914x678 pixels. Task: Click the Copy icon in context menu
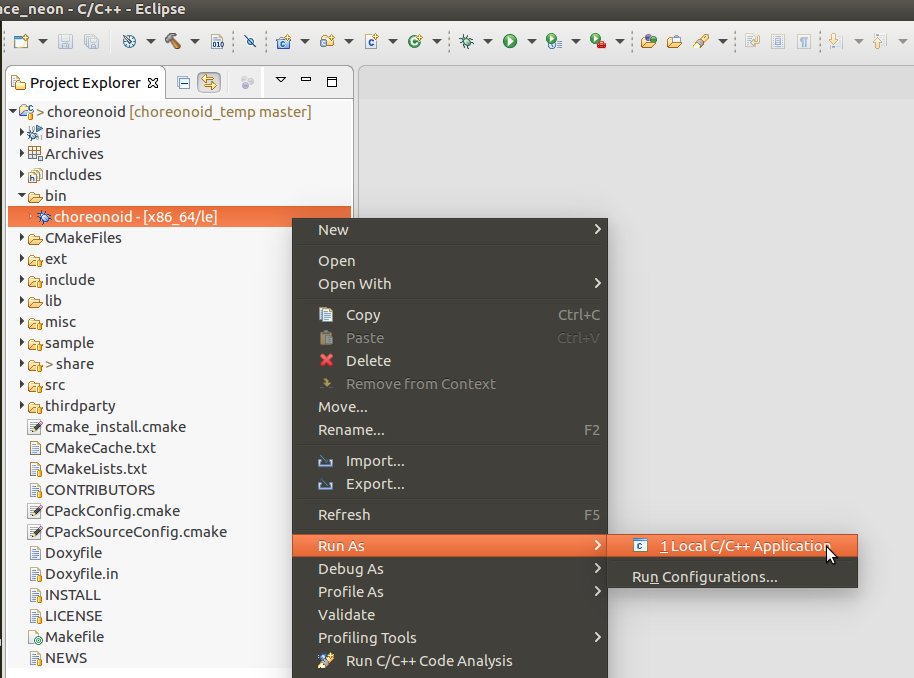326,315
